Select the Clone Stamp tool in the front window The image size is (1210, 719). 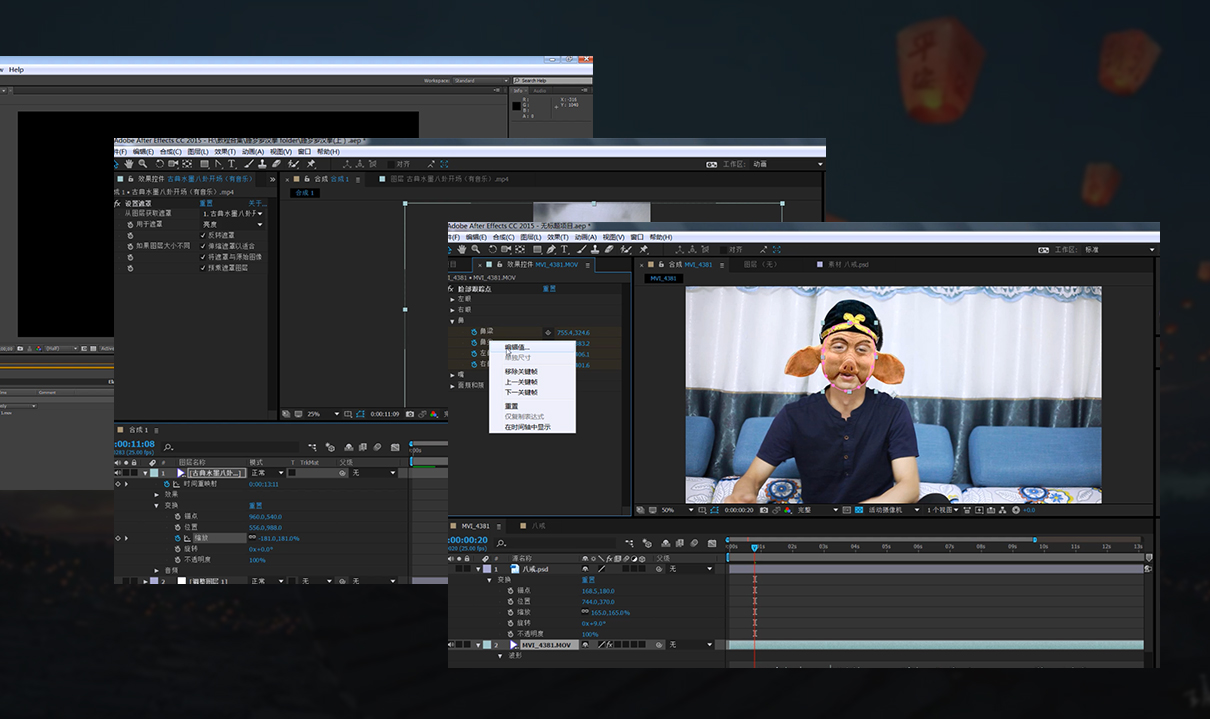click(x=595, y=249)
